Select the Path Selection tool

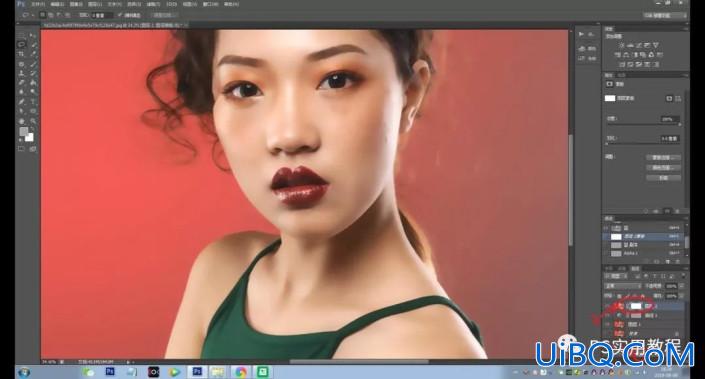tap(21, 111)
